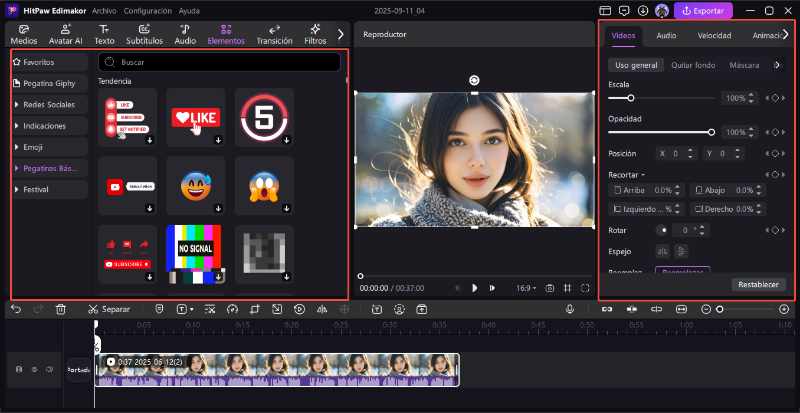Zoom in the timeline with plus icon
The image size is (800, 413).
(784, 309)
